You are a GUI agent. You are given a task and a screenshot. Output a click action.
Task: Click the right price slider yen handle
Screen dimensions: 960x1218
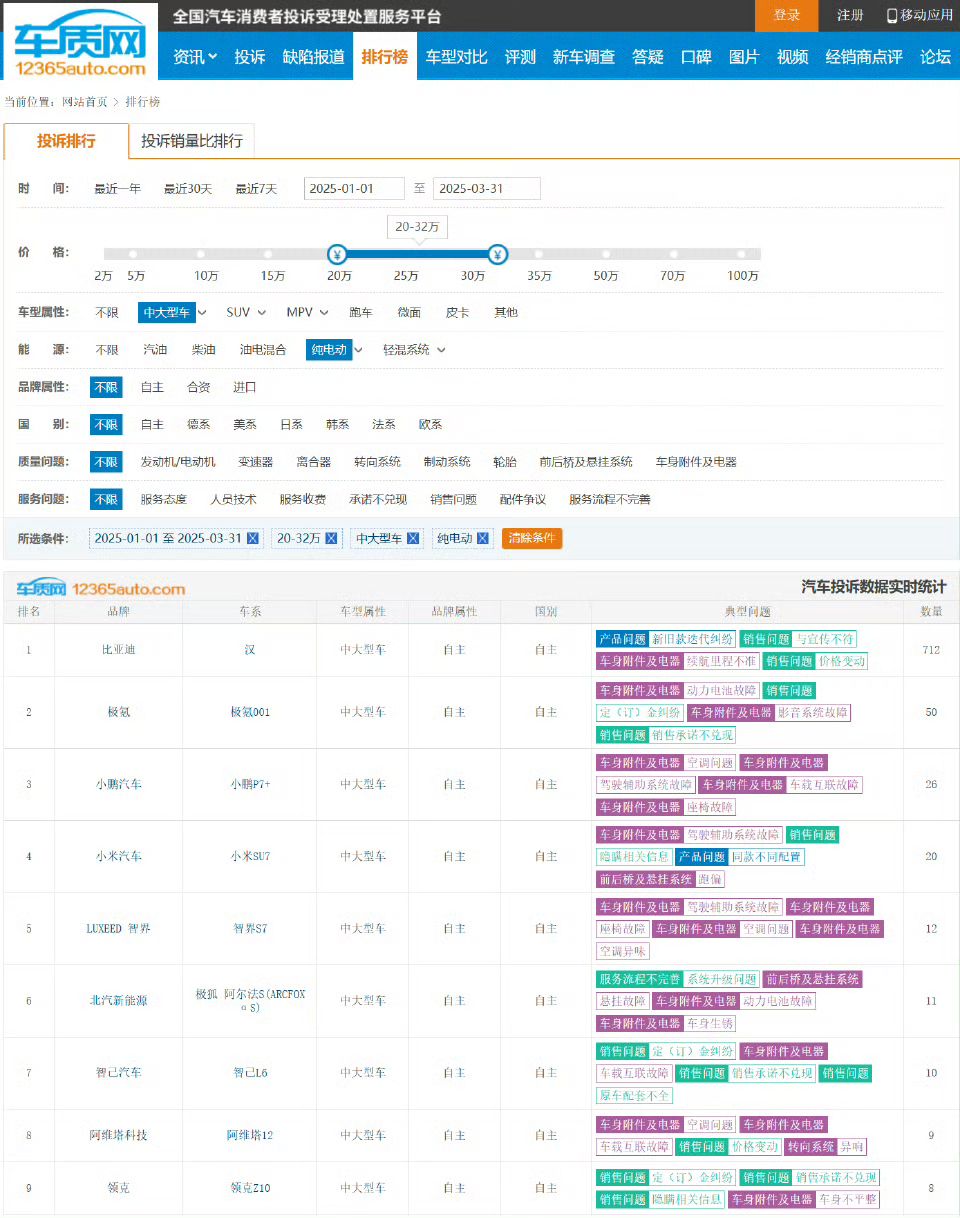point(498,254)
